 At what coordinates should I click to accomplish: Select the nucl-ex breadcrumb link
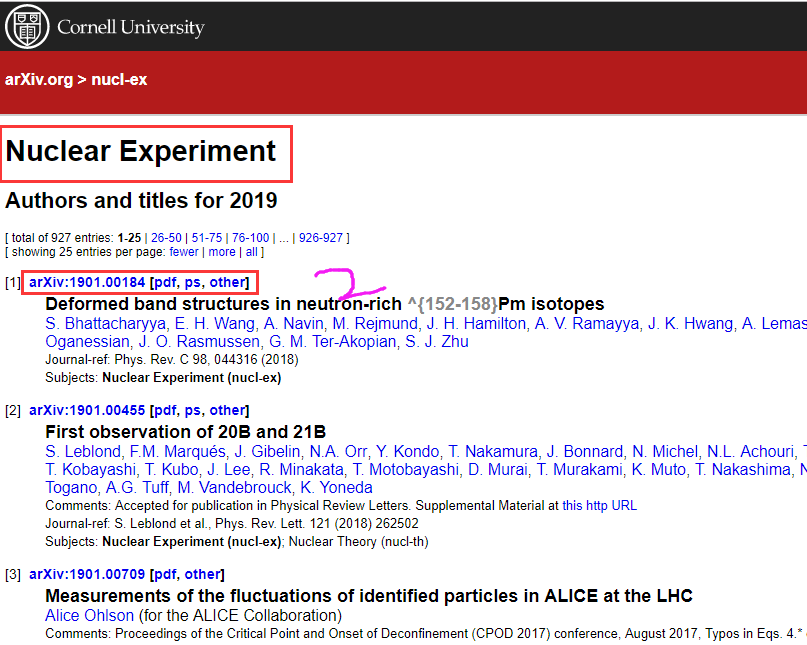[x=119, y=79]
